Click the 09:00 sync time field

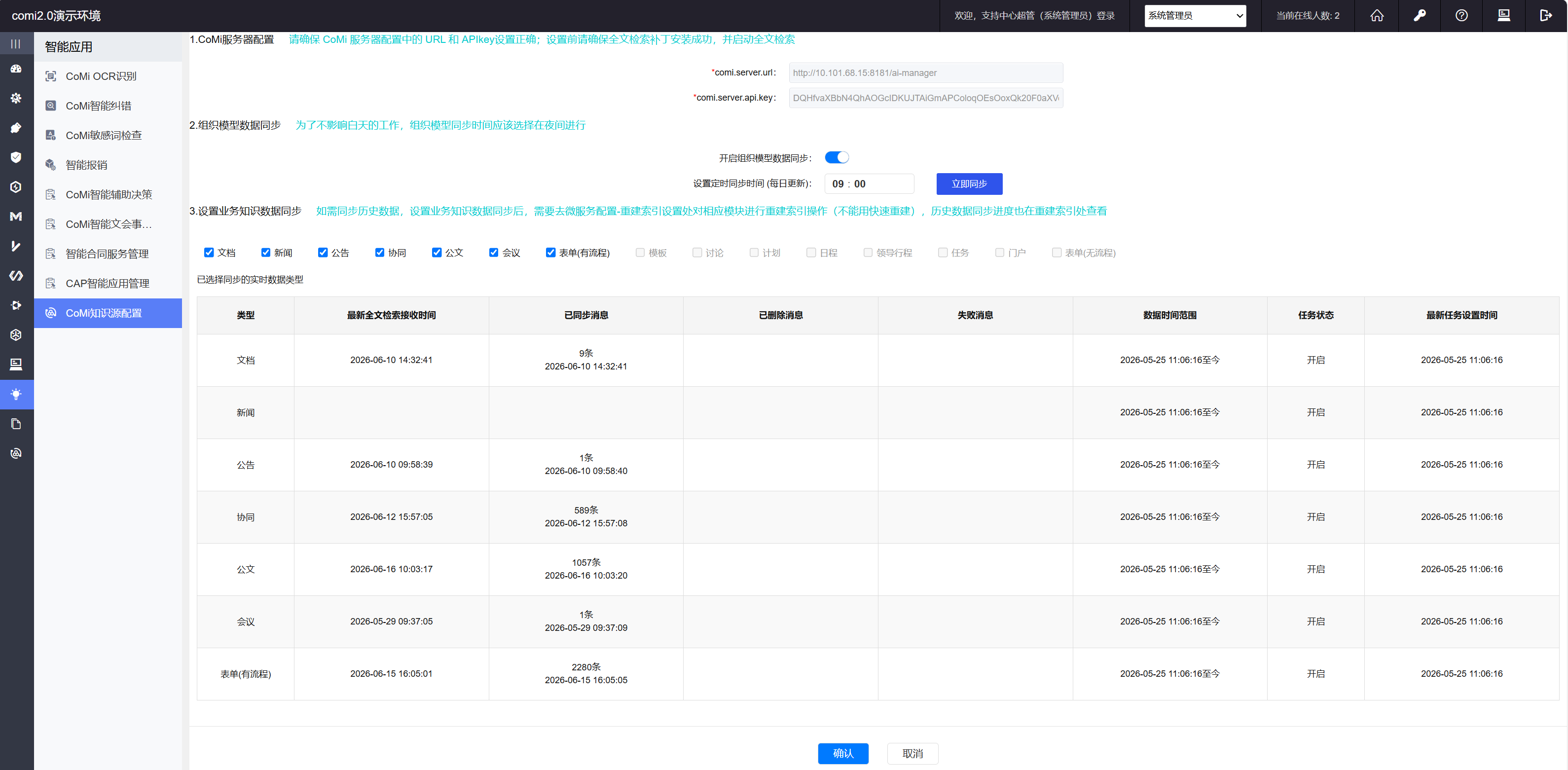point(869,184)
